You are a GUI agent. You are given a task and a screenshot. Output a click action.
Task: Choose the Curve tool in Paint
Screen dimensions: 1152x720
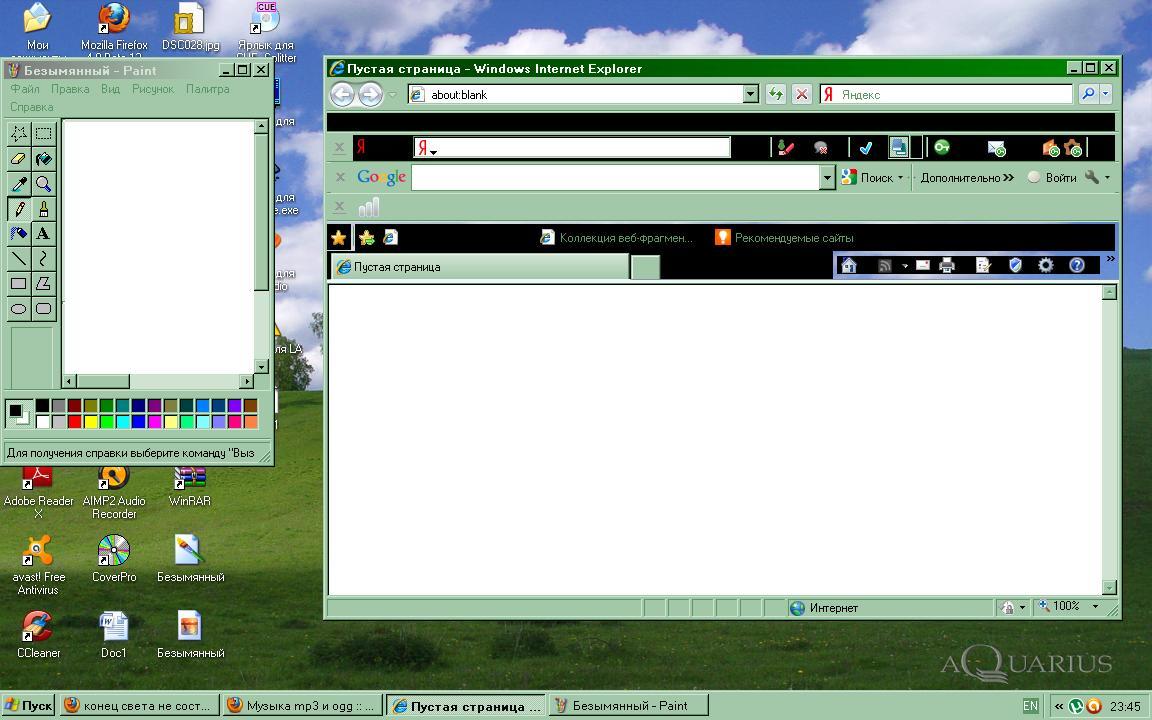(x=44, y=259)
